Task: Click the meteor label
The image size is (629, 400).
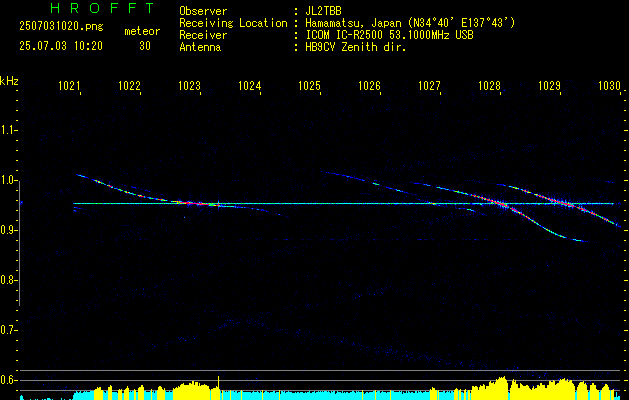Action: click(x=142, y=31)
